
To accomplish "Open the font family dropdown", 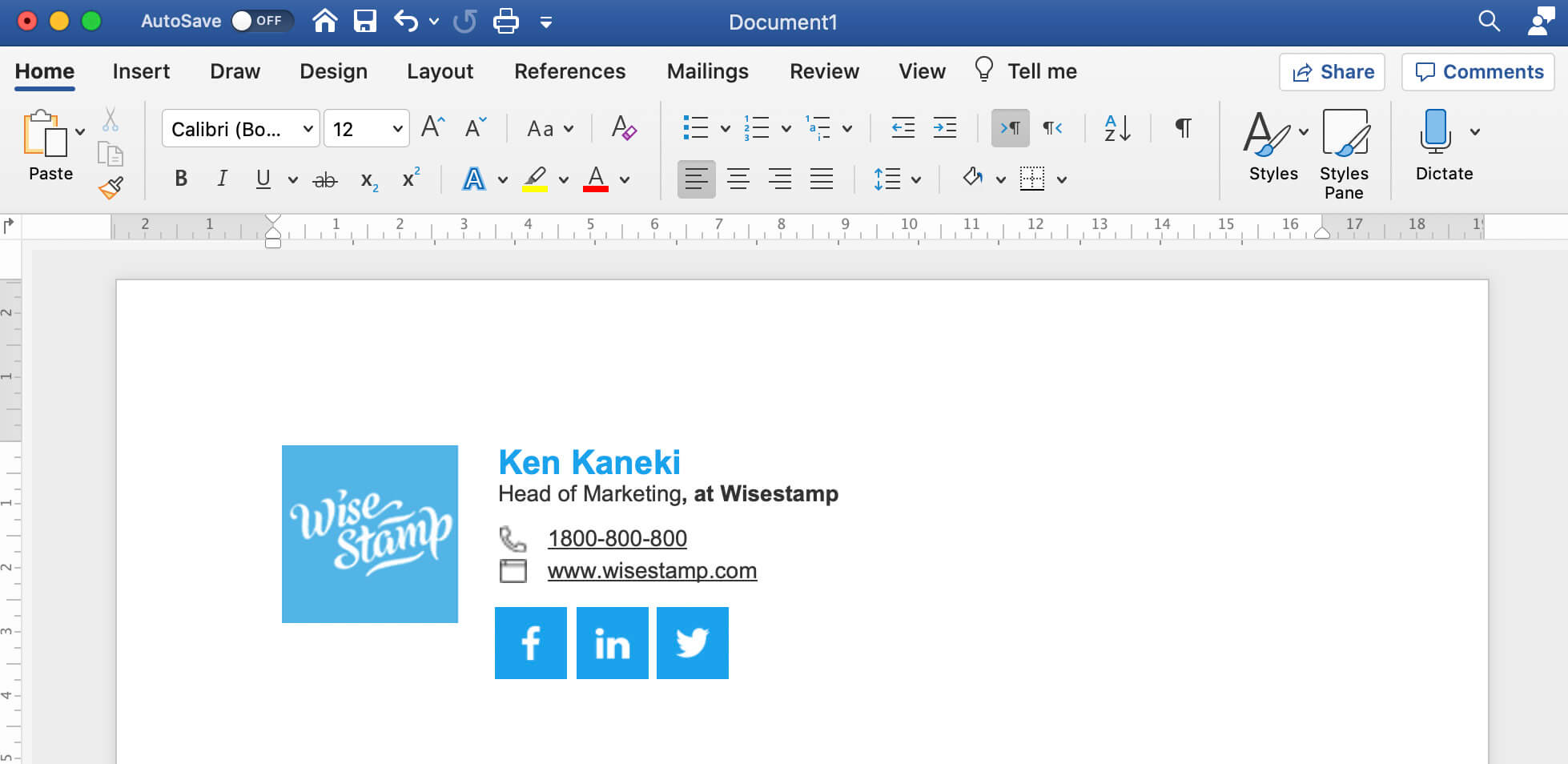I will click(x=308, y=128).
